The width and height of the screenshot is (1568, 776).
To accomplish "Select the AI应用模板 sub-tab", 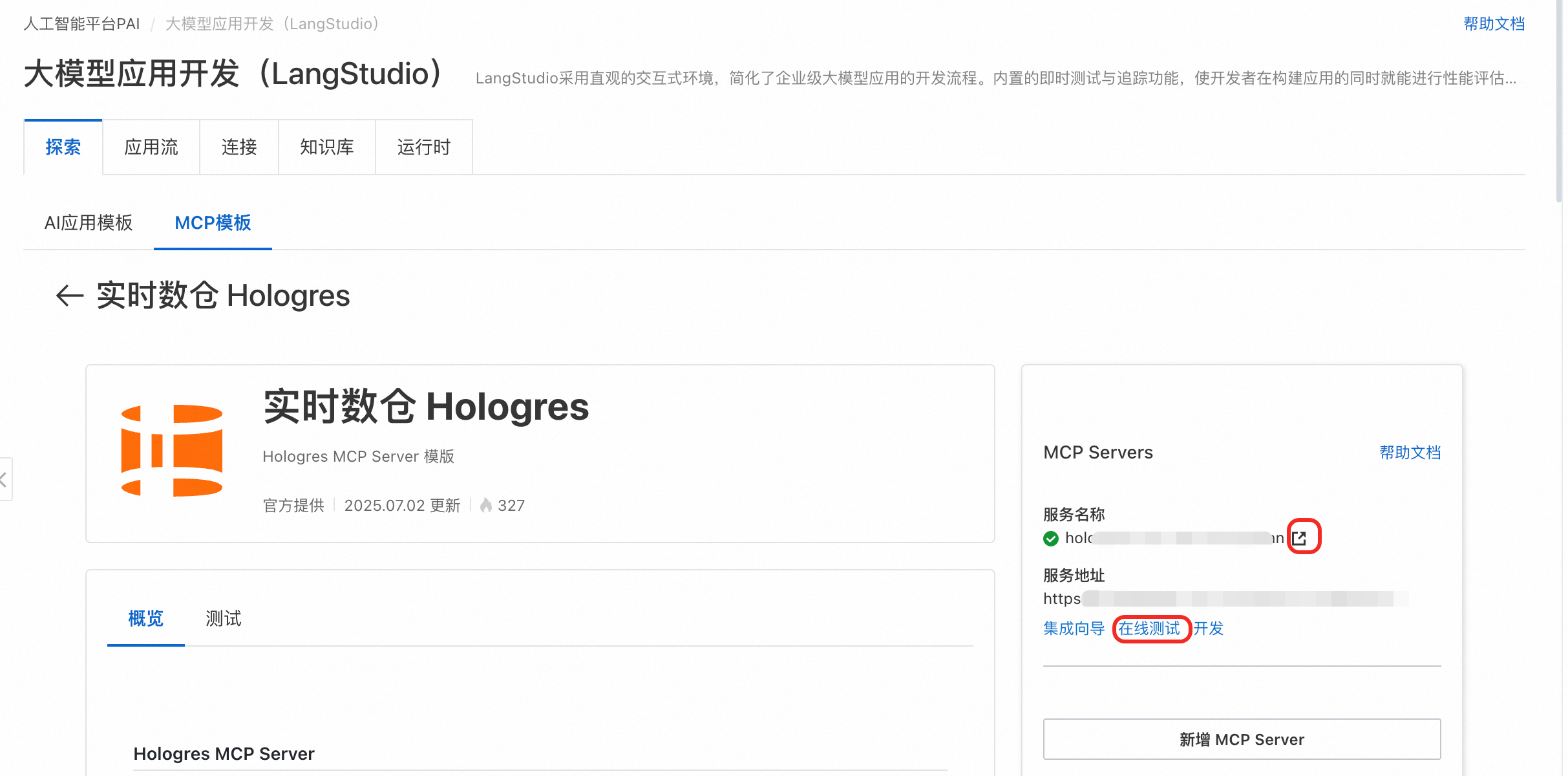I will coord(89,222).
